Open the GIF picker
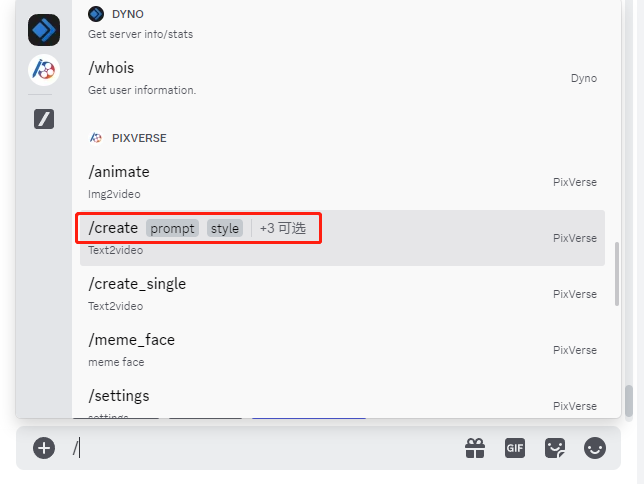The width and height of the screenshot is (644, 484). [x=515, y=448]
